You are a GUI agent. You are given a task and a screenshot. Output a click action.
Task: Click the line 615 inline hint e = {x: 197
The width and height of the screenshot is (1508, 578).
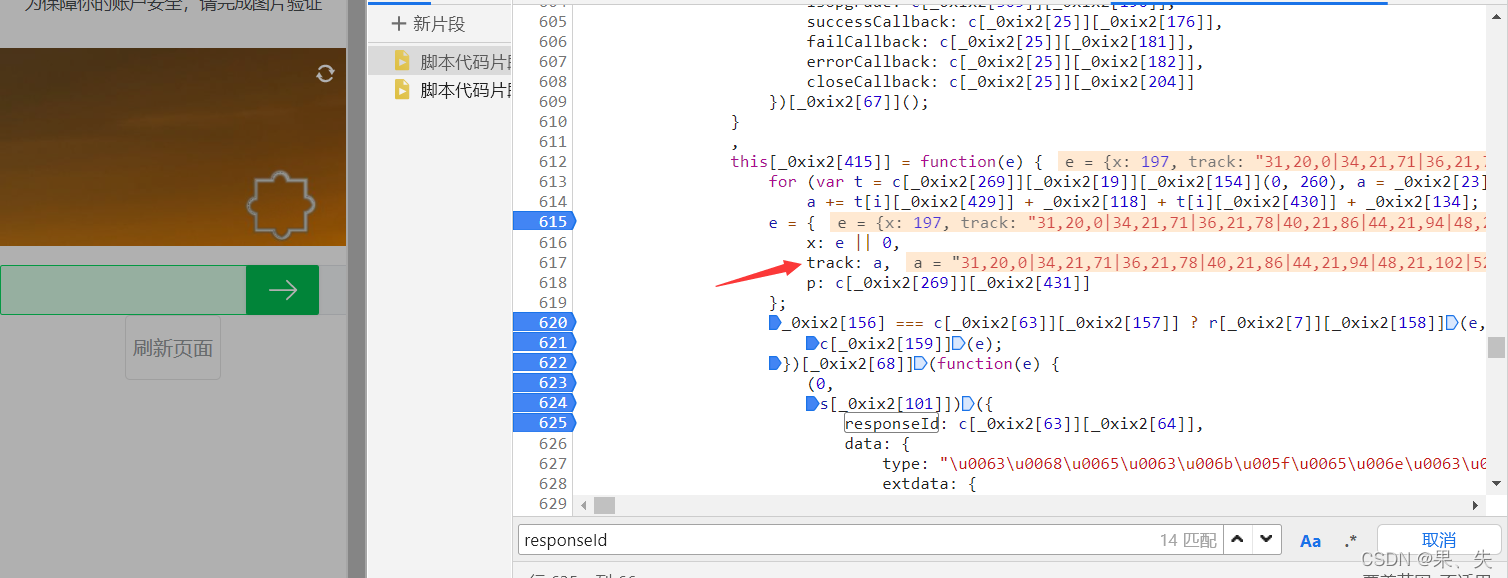click(x=1157, y=222)
